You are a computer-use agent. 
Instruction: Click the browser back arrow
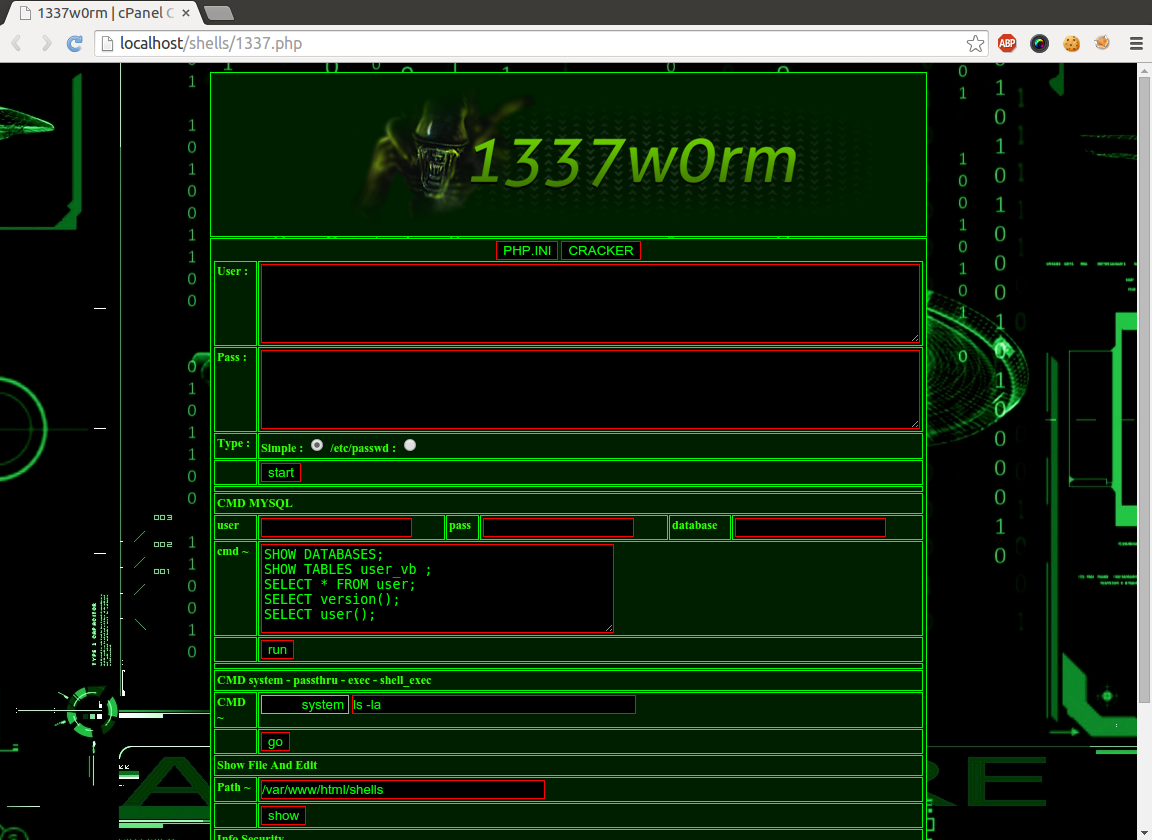(x=16, y=43)
